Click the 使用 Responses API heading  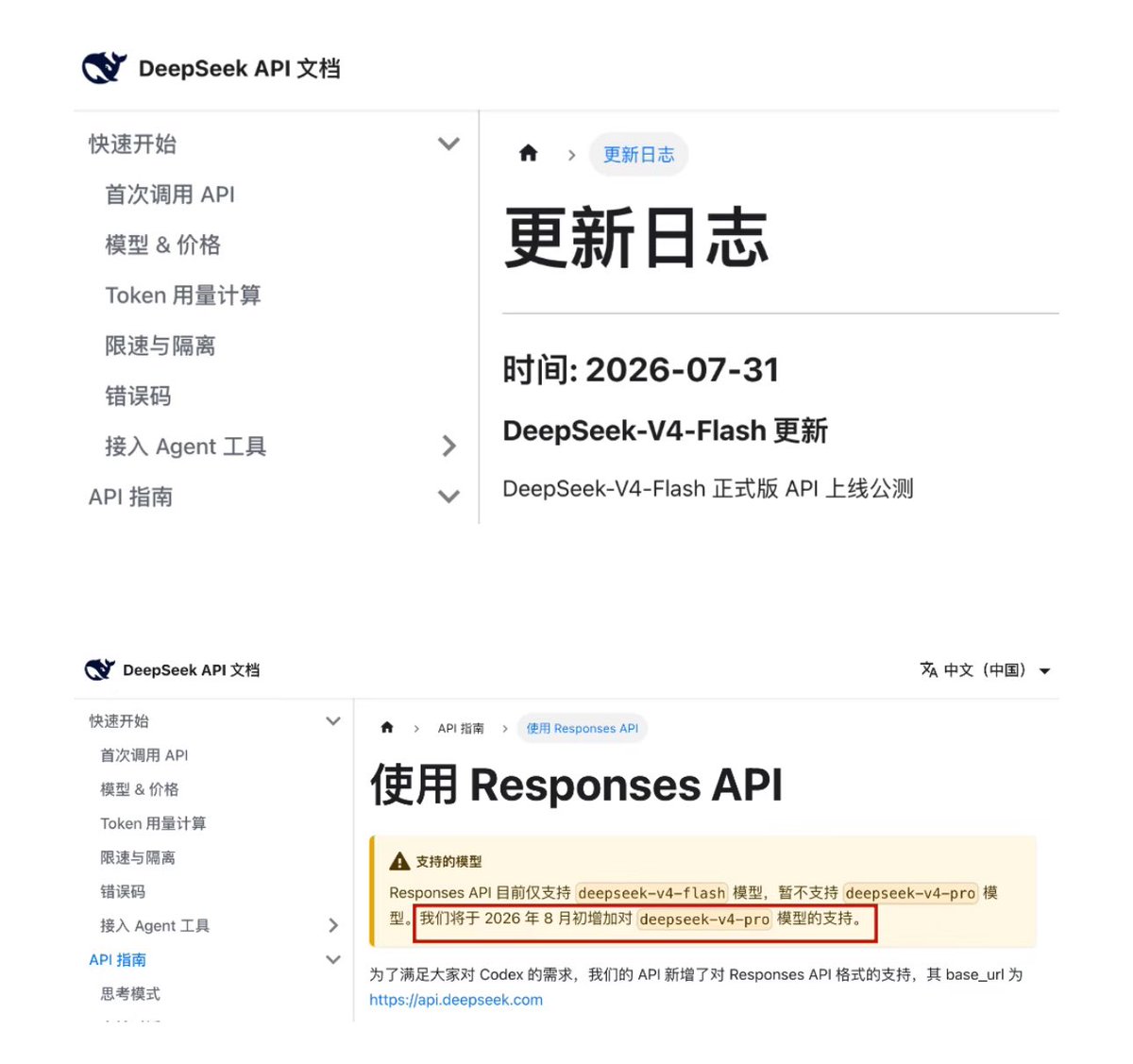(x=577, y=785)
